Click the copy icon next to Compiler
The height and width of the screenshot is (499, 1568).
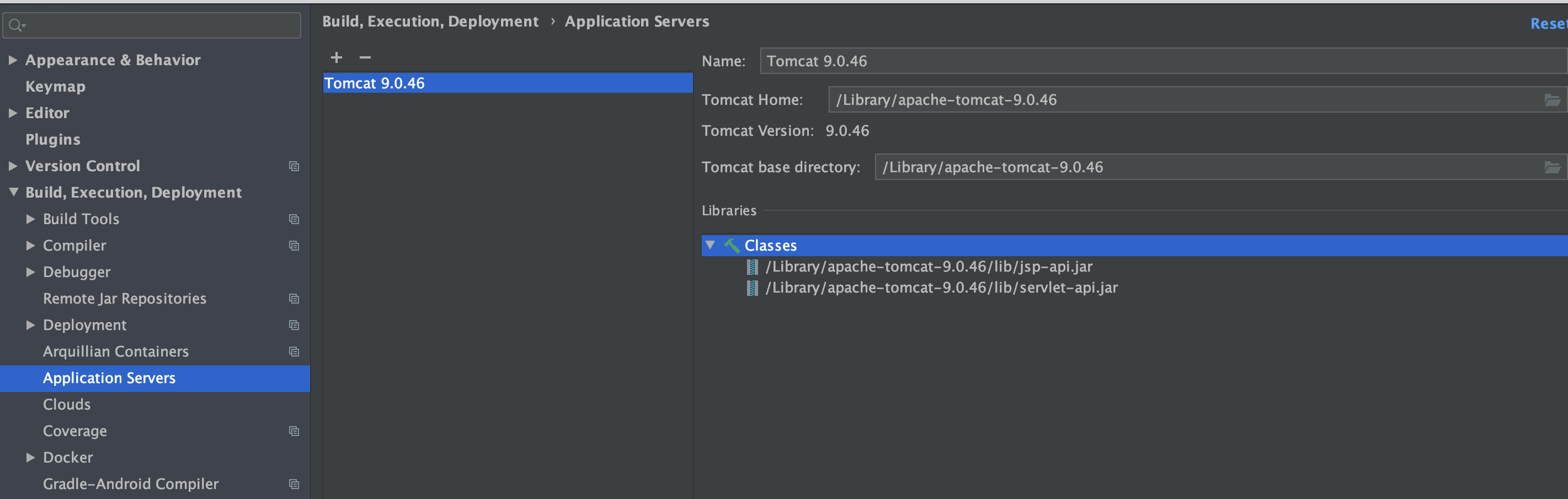pos(294,246)
